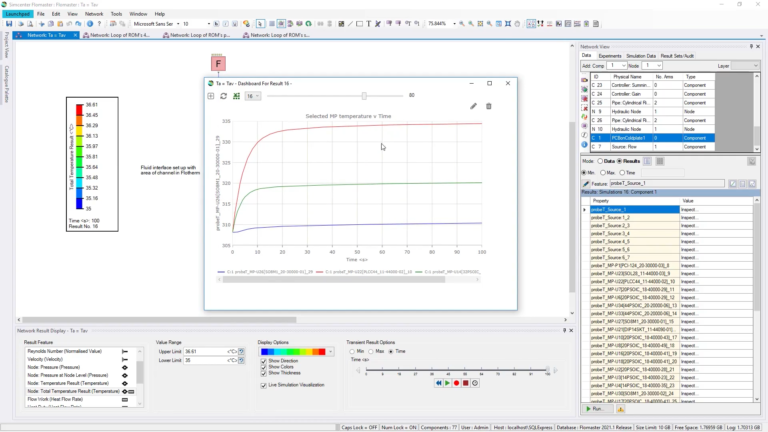This screenshot has height=432, width=768.
Task: Switch to Simulation Data tab
Action: [641, 56]
